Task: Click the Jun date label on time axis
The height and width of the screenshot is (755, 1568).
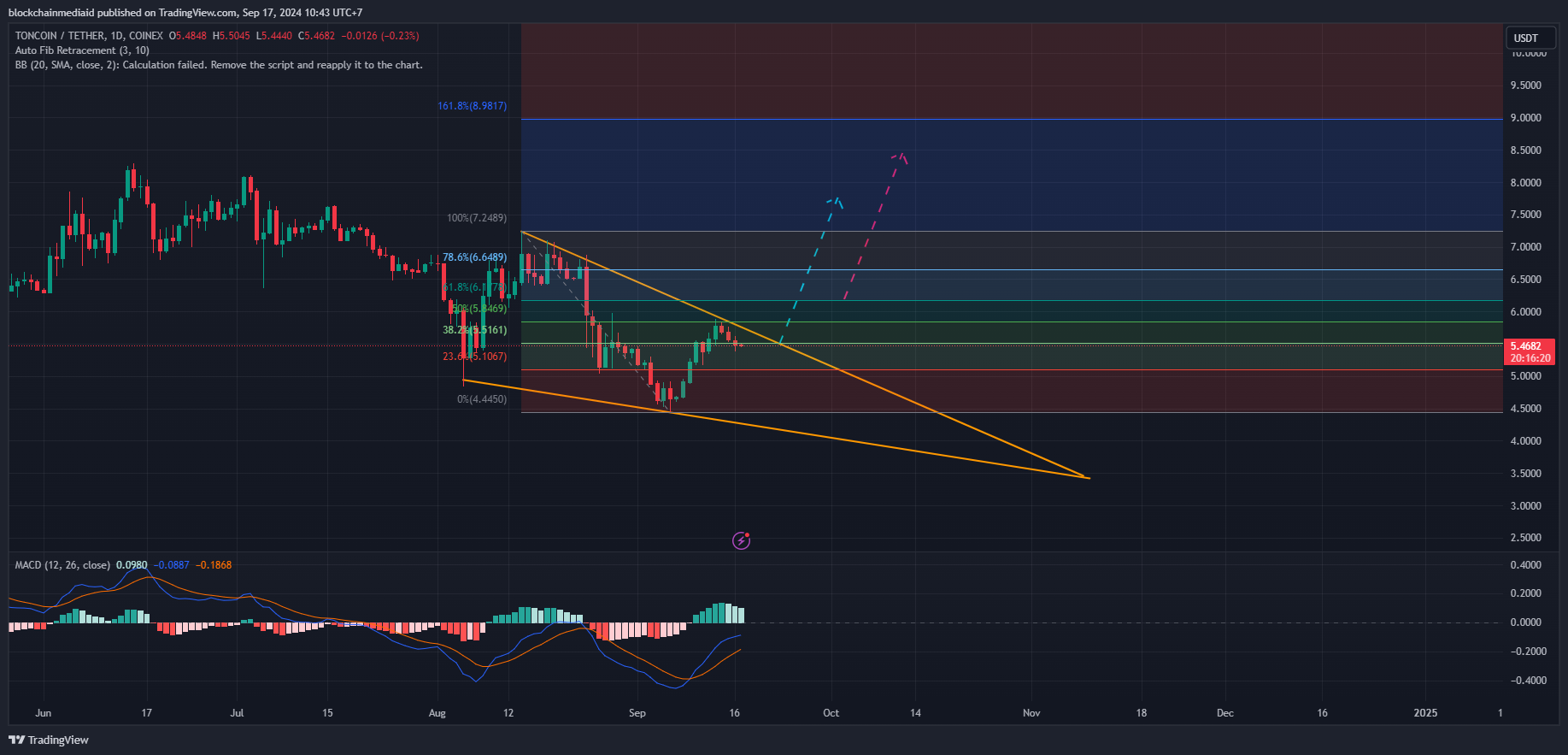Action: tap(44, 713)
